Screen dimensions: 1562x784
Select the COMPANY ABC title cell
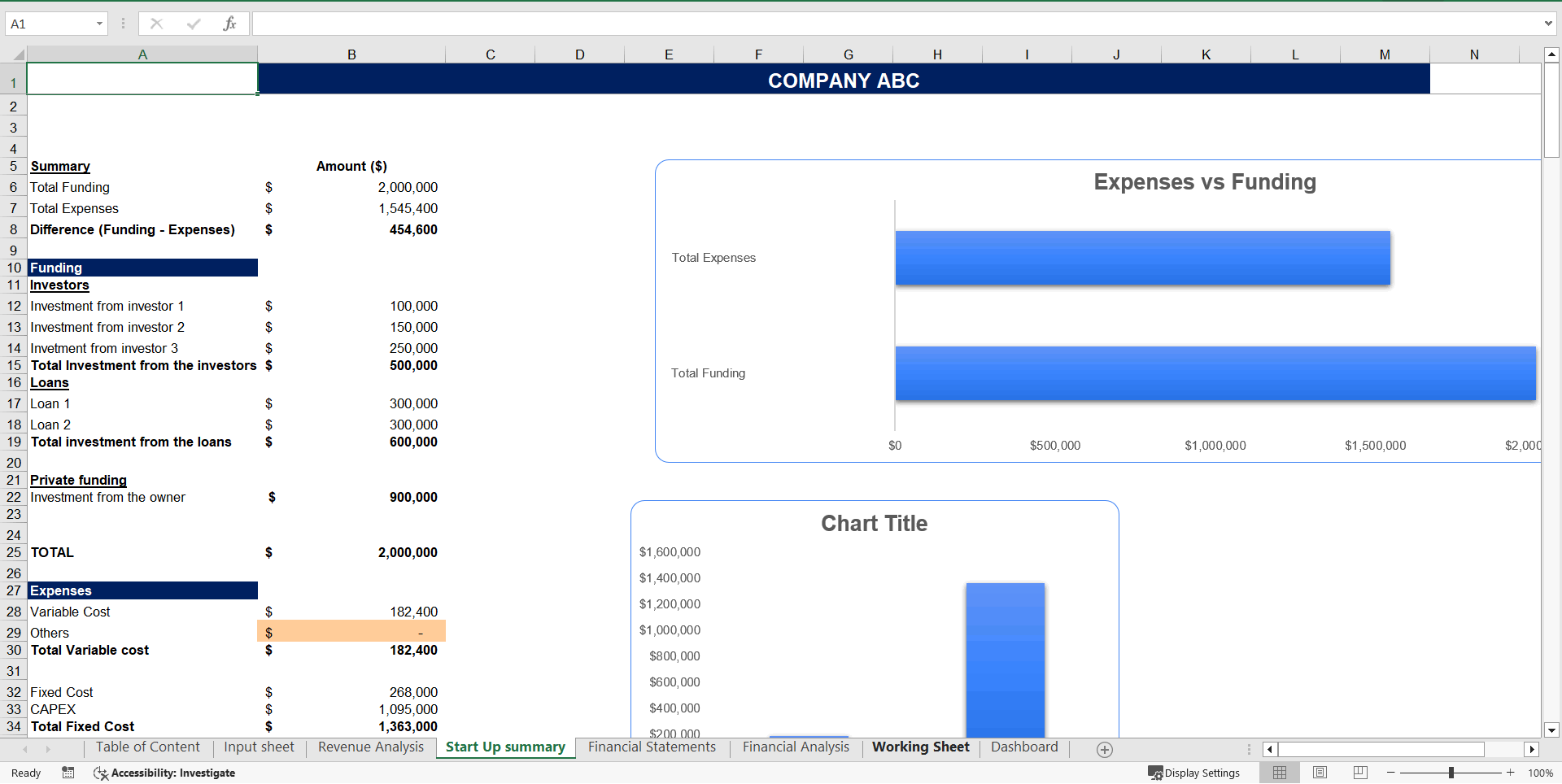pyautogui.click(x=844, y=80)
